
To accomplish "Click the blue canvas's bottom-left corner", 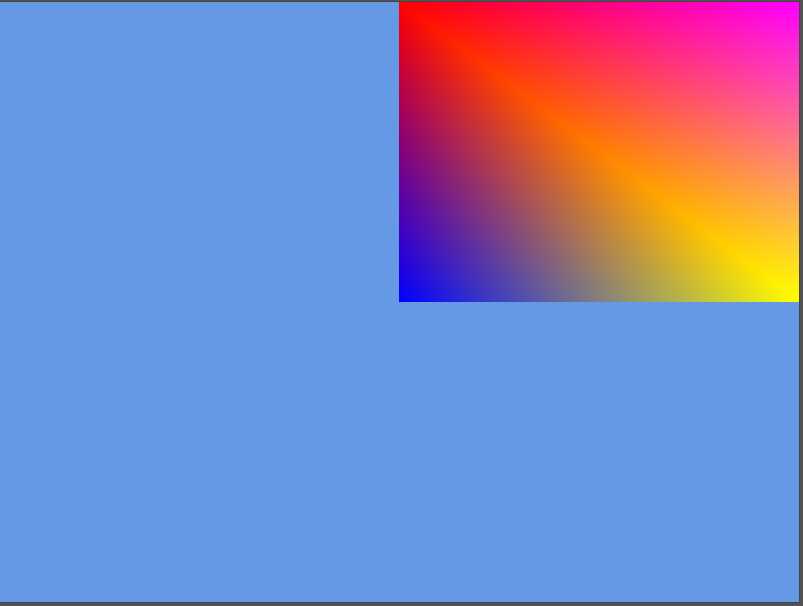I will click(3, 599).
